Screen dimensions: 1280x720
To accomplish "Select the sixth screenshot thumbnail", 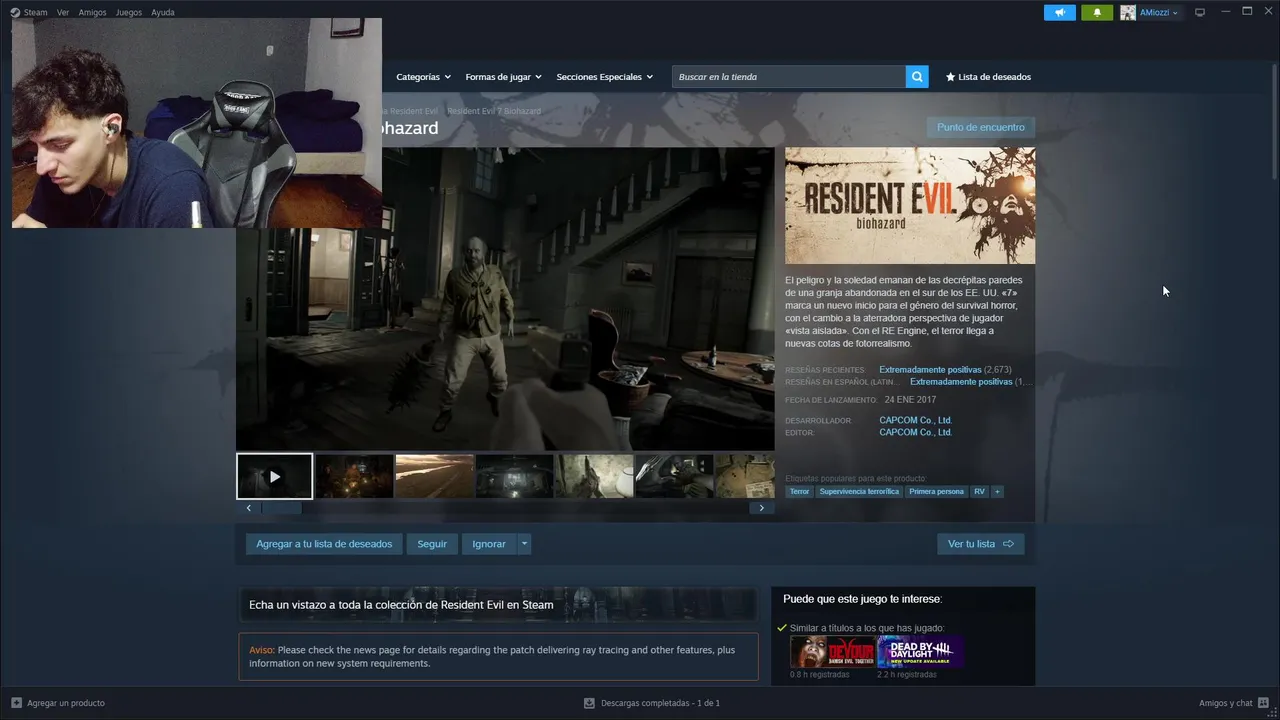I will [675, 476].
